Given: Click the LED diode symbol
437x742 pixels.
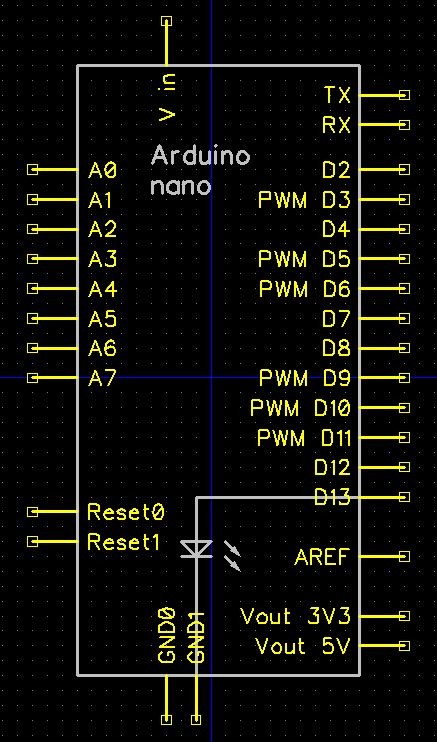Looking at the screenshot, I should point(196,549).
